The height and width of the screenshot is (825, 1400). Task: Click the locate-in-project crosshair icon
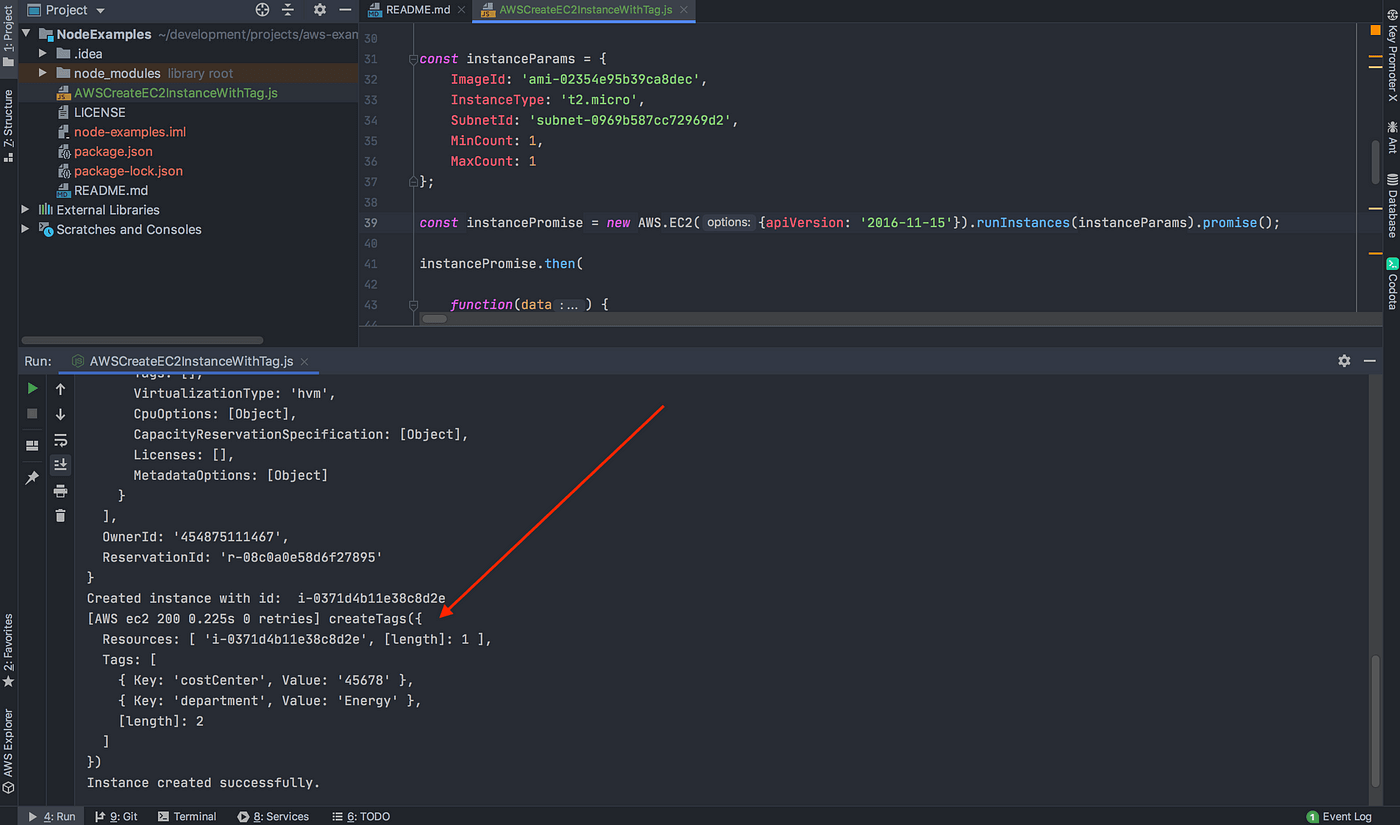(263, 10)
